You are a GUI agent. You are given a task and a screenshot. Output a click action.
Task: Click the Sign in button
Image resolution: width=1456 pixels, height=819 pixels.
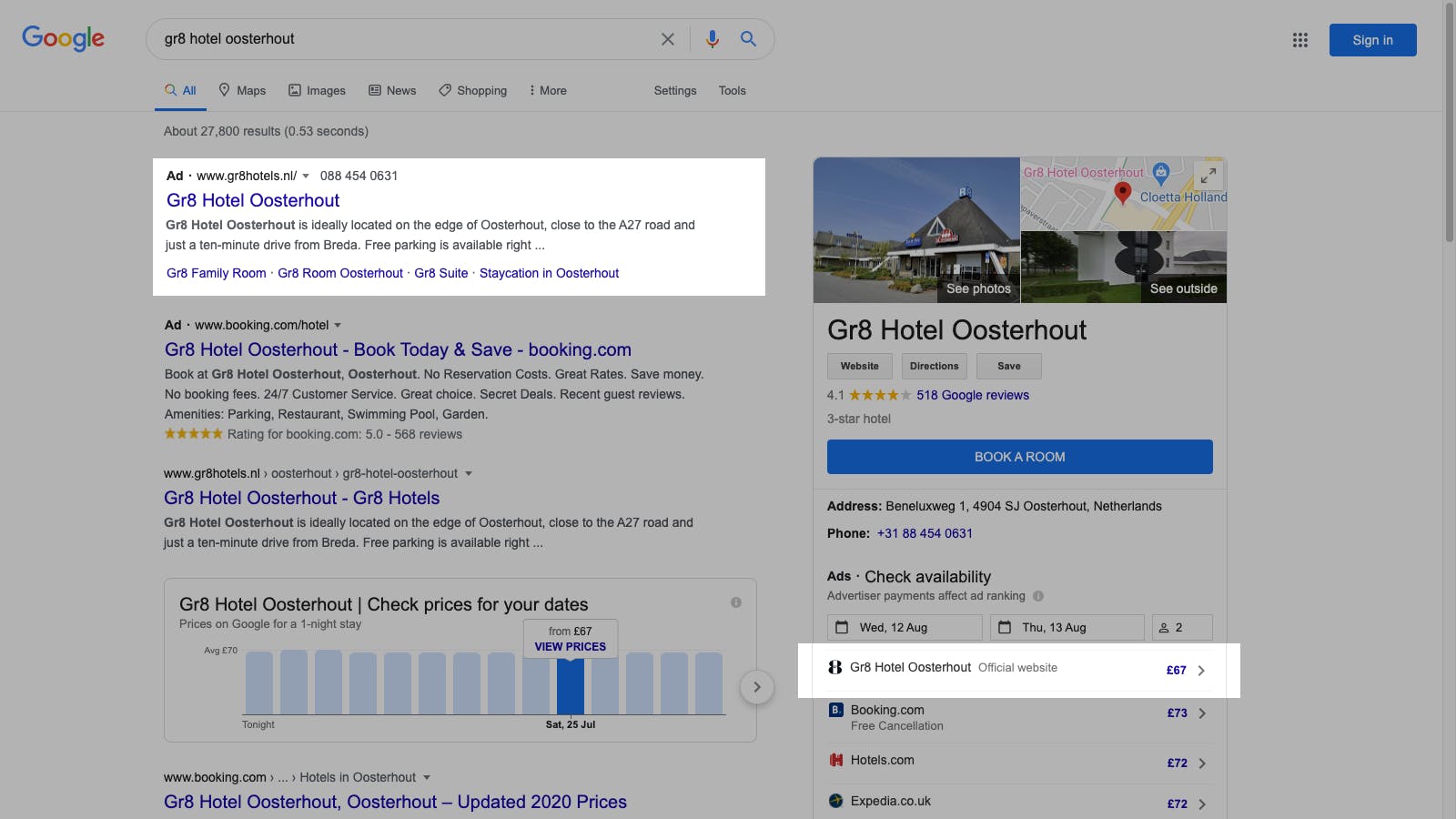tap(1372, 40)
